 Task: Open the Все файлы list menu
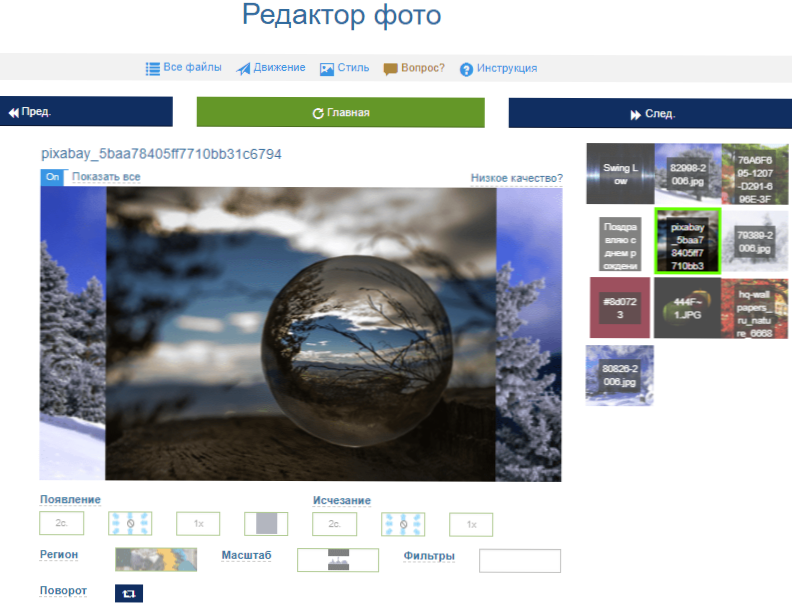[183, 68]
